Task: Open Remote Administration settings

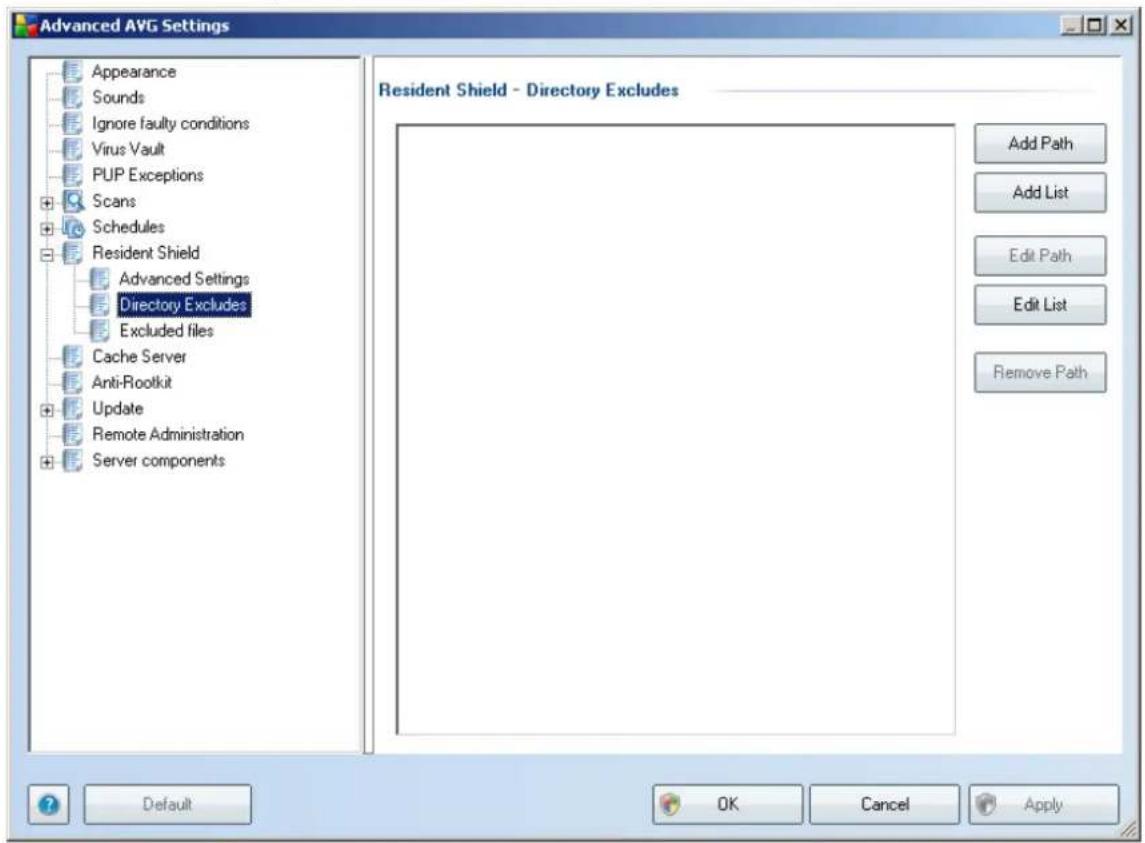Action: coord(168,435)
